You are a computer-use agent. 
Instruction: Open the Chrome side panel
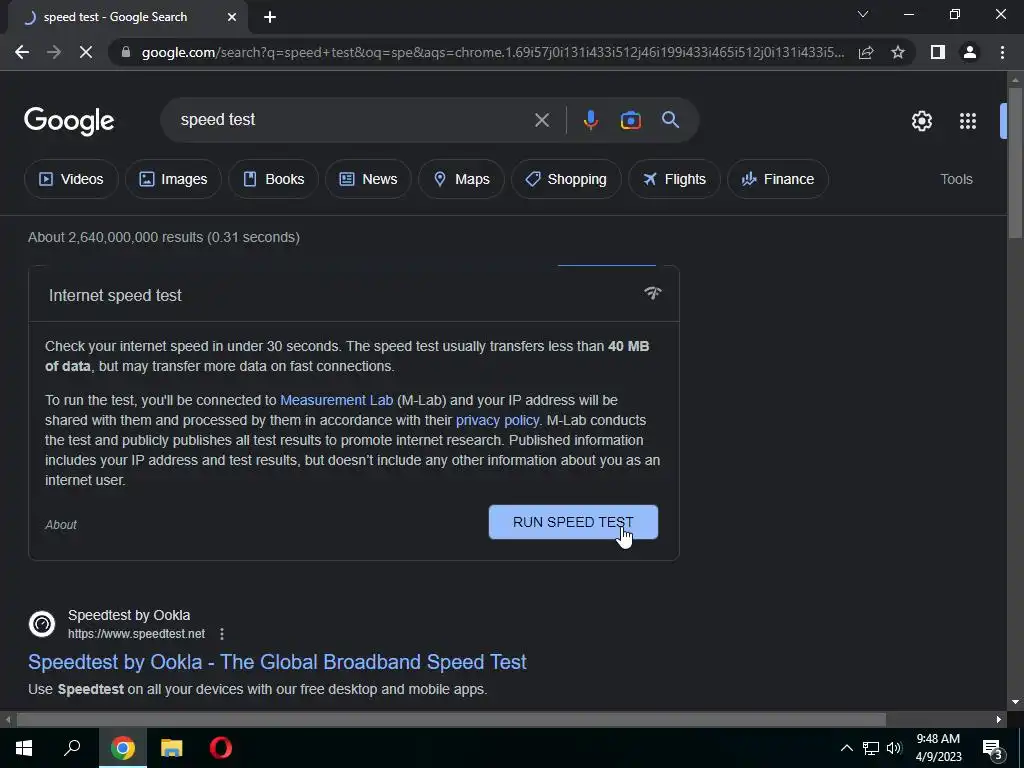[938, 52]
